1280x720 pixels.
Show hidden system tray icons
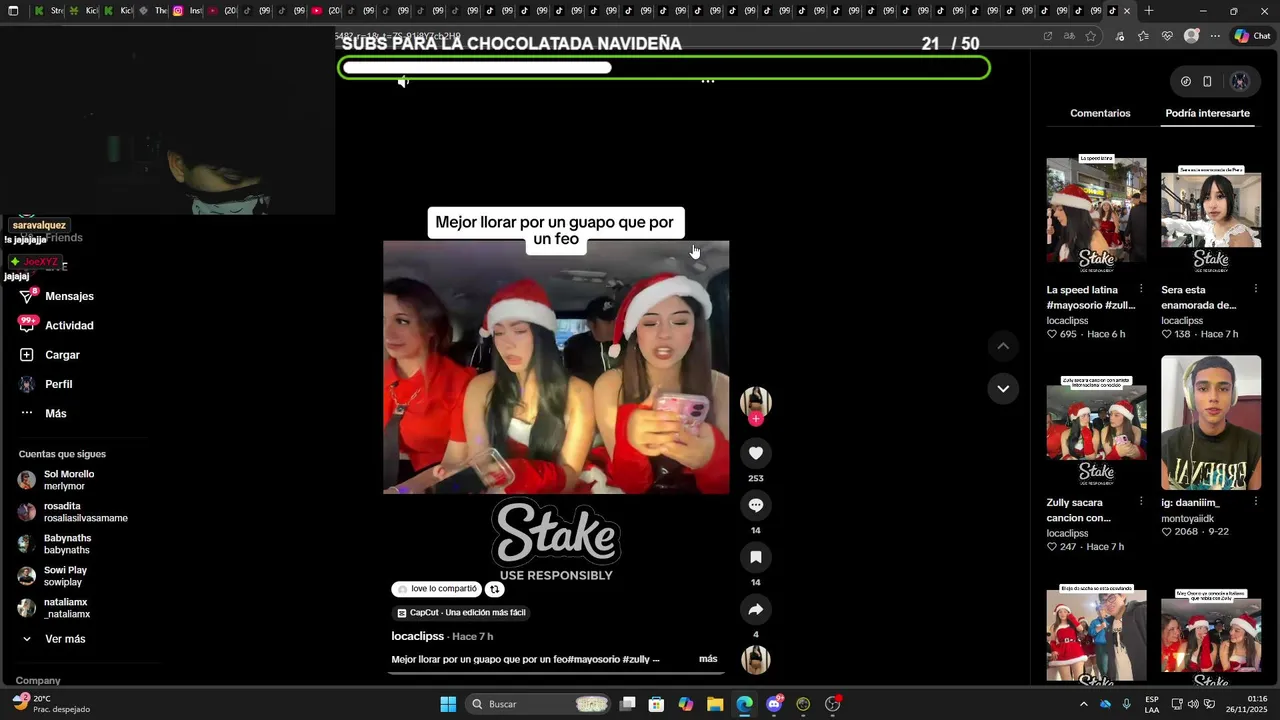1083,704
